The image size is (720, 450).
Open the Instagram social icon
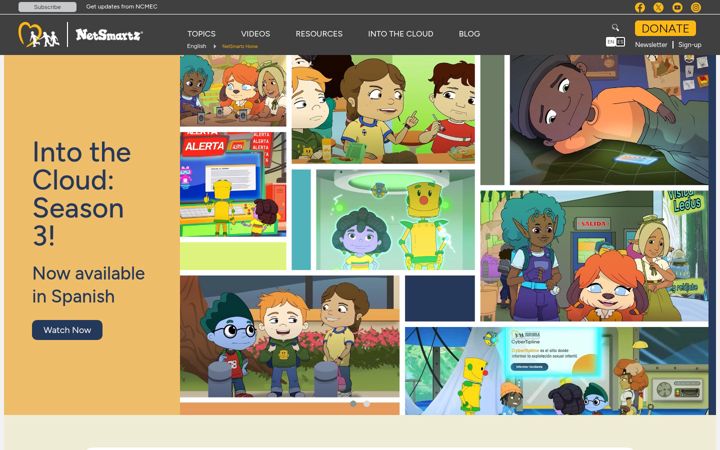click(696, 7)
